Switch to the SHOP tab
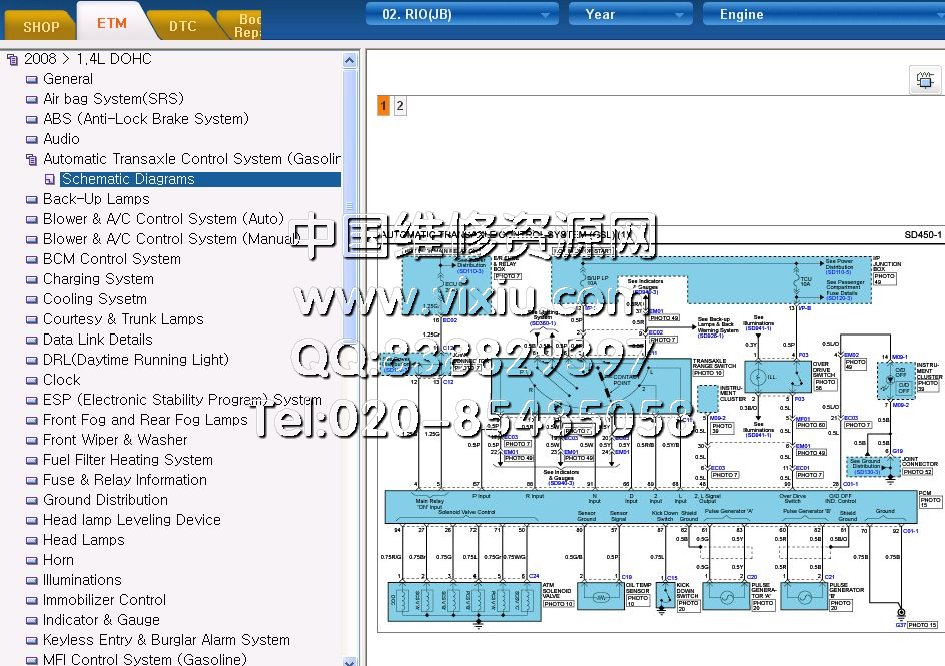Screen dimensions: 945x666 [x=41, y=26]
